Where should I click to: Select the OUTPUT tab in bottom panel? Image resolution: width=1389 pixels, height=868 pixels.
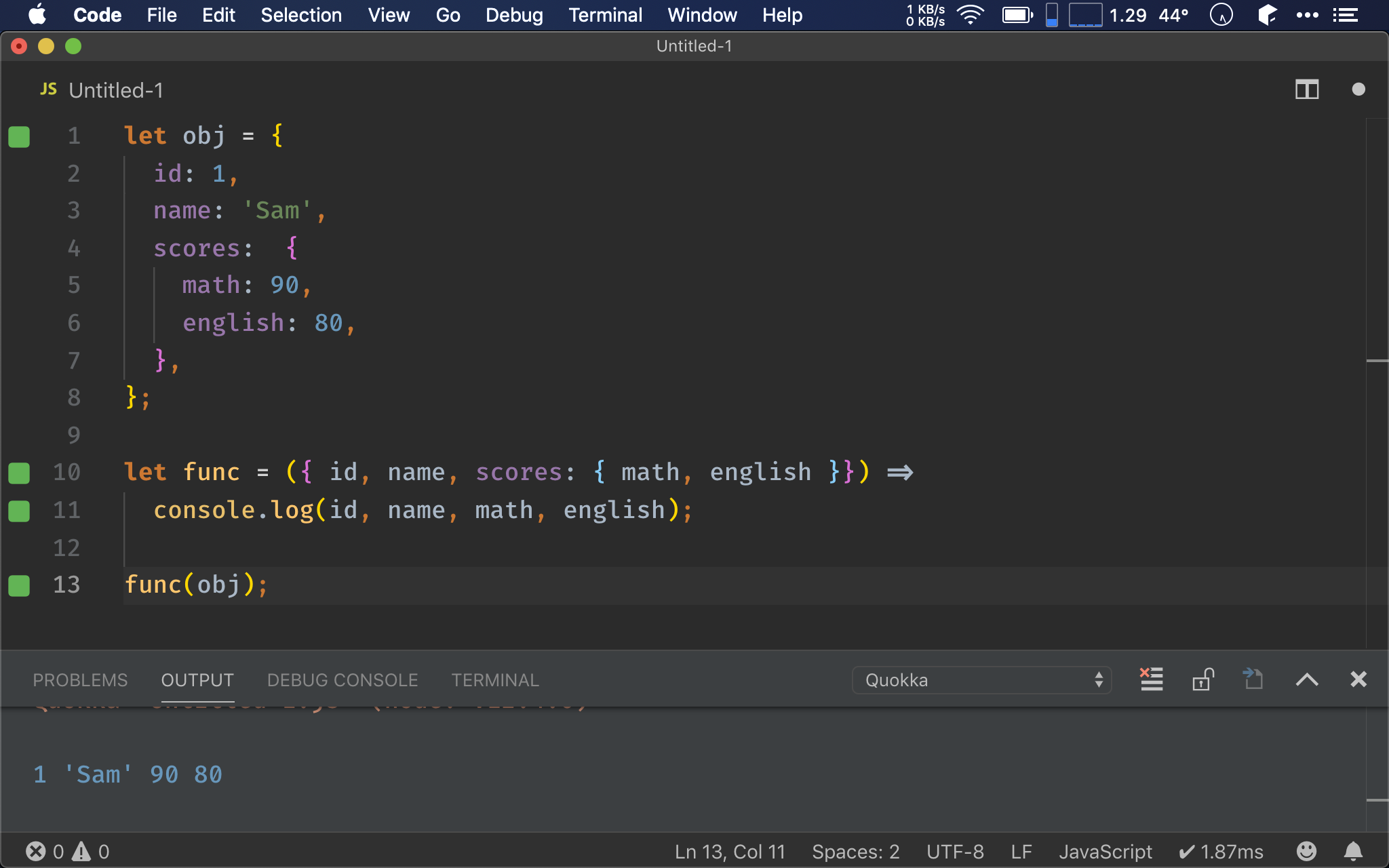pos(197,680)
